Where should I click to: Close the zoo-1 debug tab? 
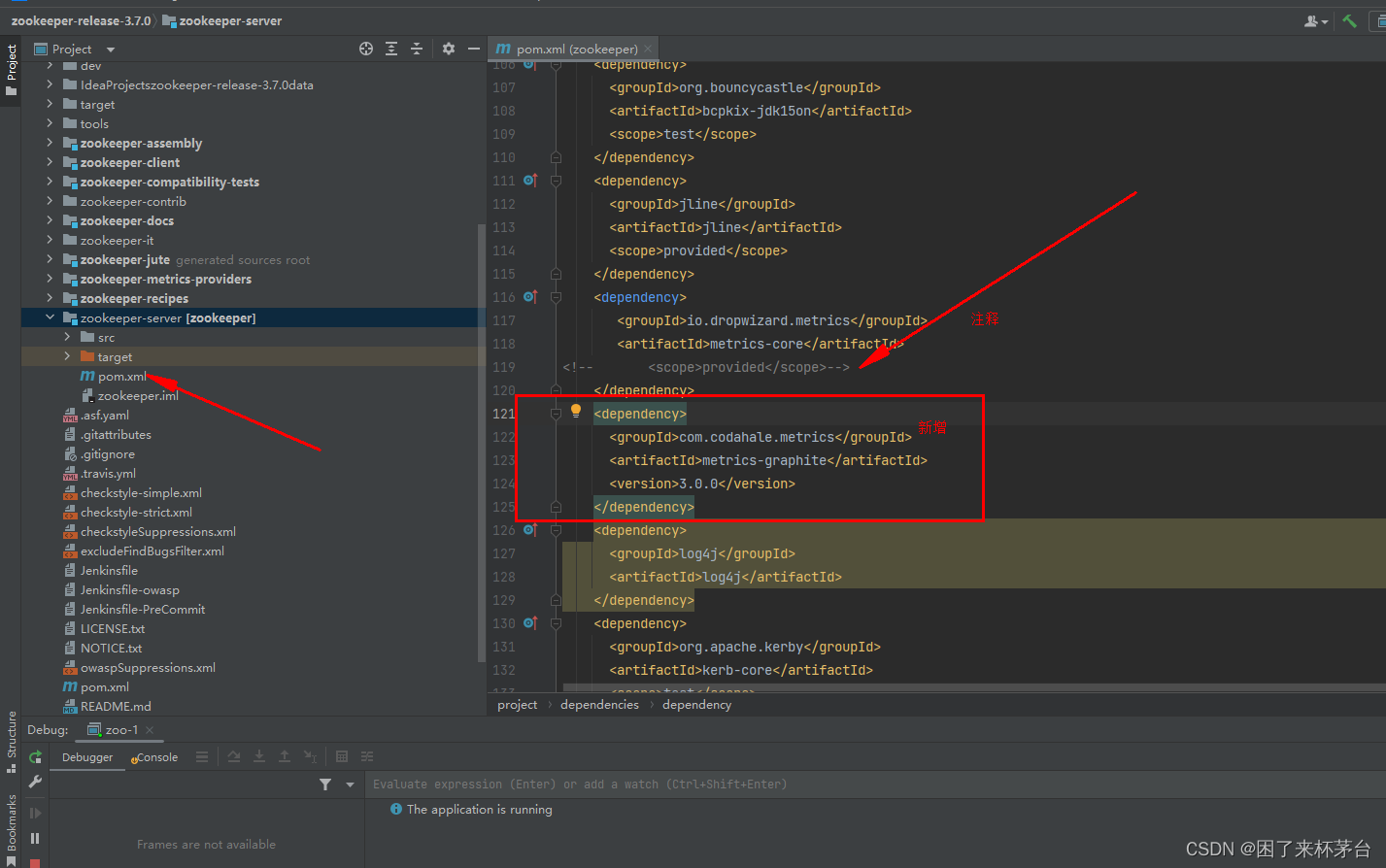pos(150,730)
